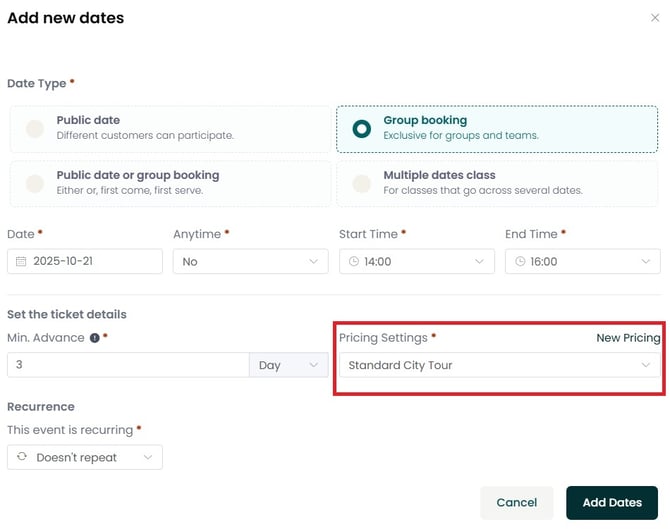The image size is (670, 529).
Task: Click the clock icon in End Time
Action: [x=519, y=262]
